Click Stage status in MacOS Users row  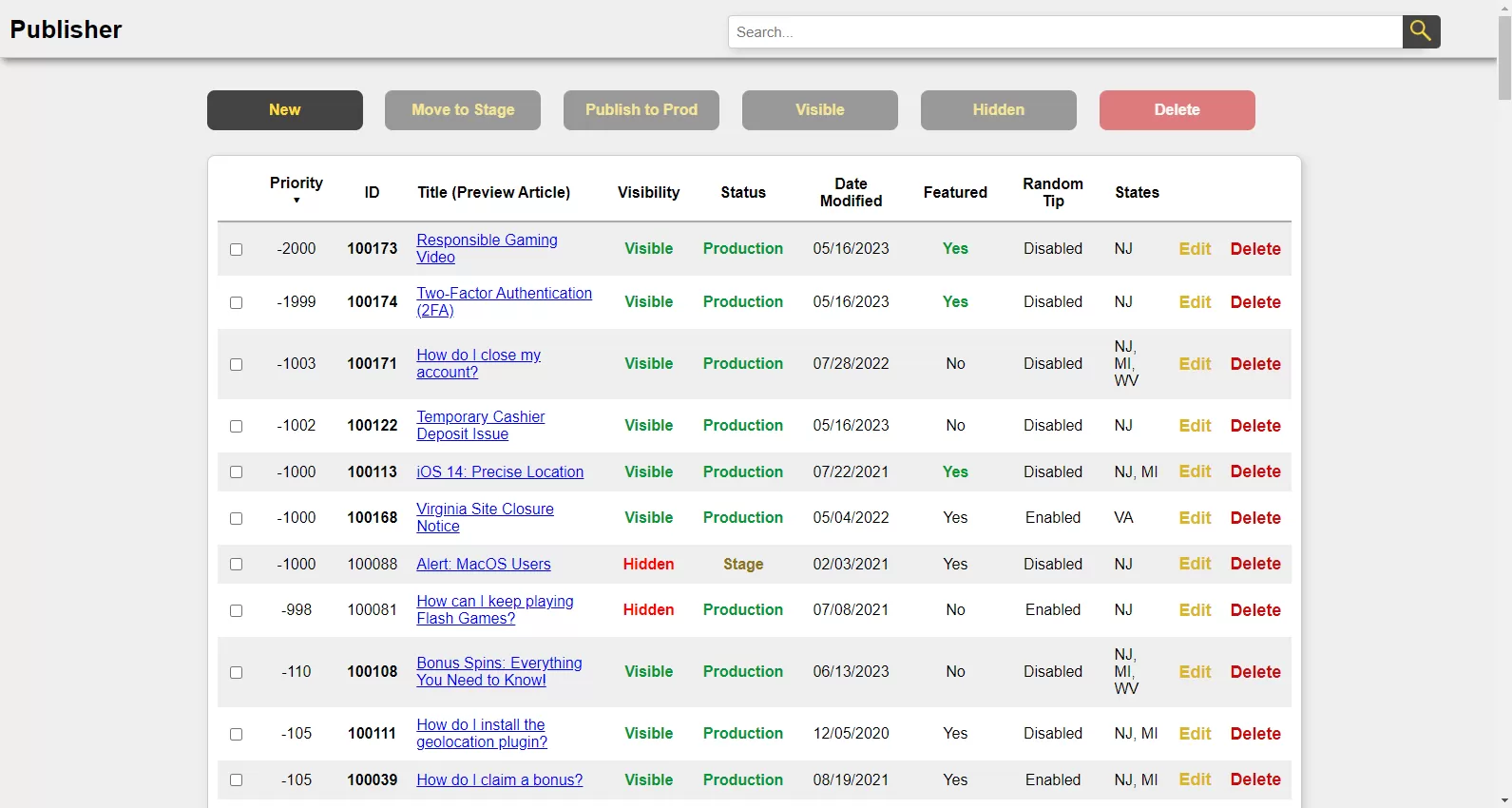coord(743,564)
